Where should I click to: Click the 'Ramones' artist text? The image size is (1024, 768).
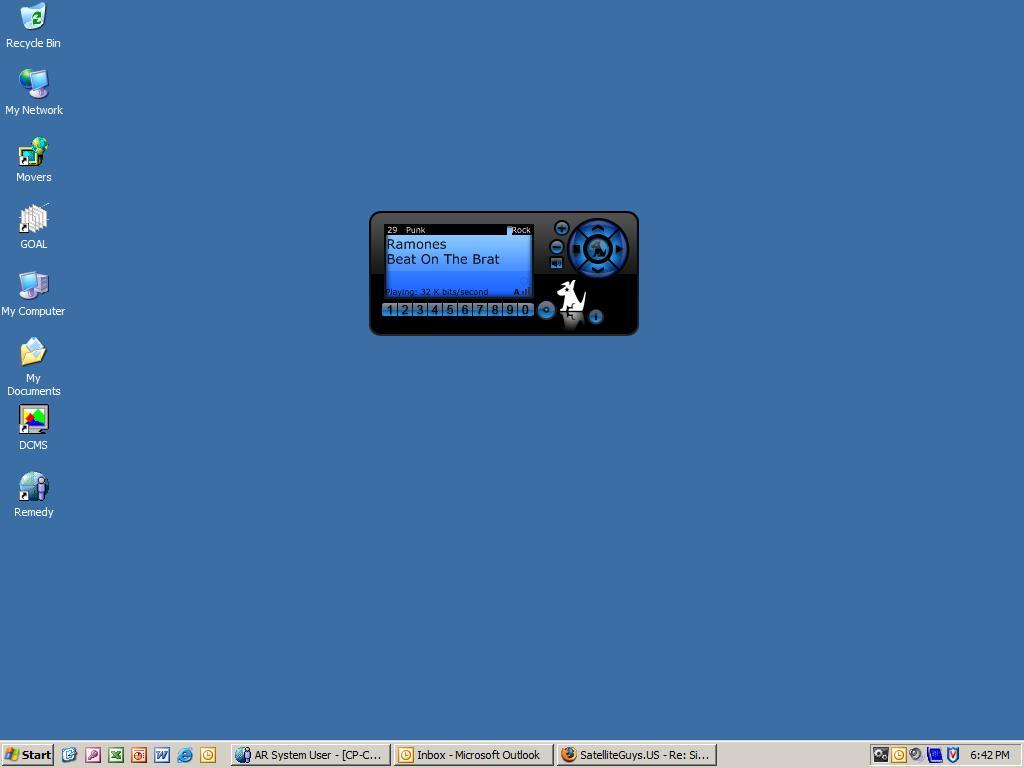(x=417, y=244)
